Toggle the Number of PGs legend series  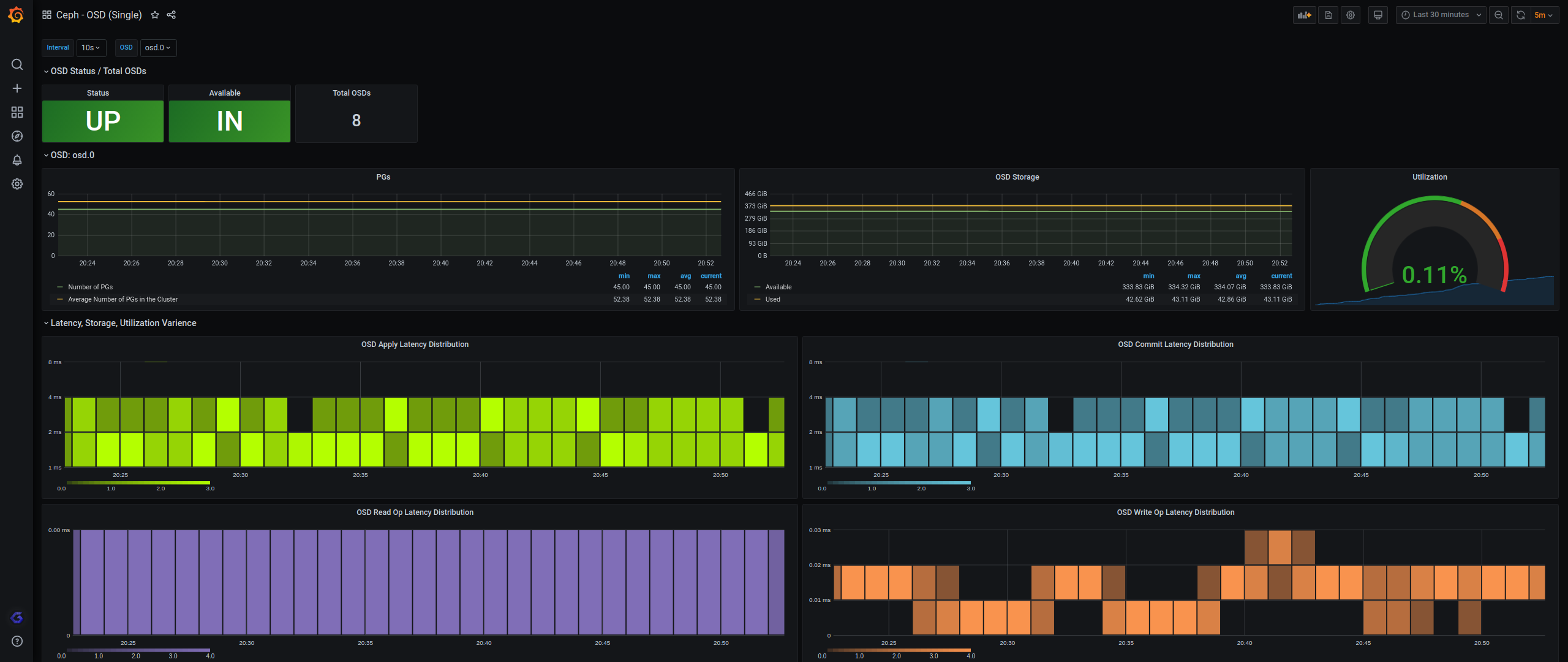pyautogui.click(x=90, y=287)
